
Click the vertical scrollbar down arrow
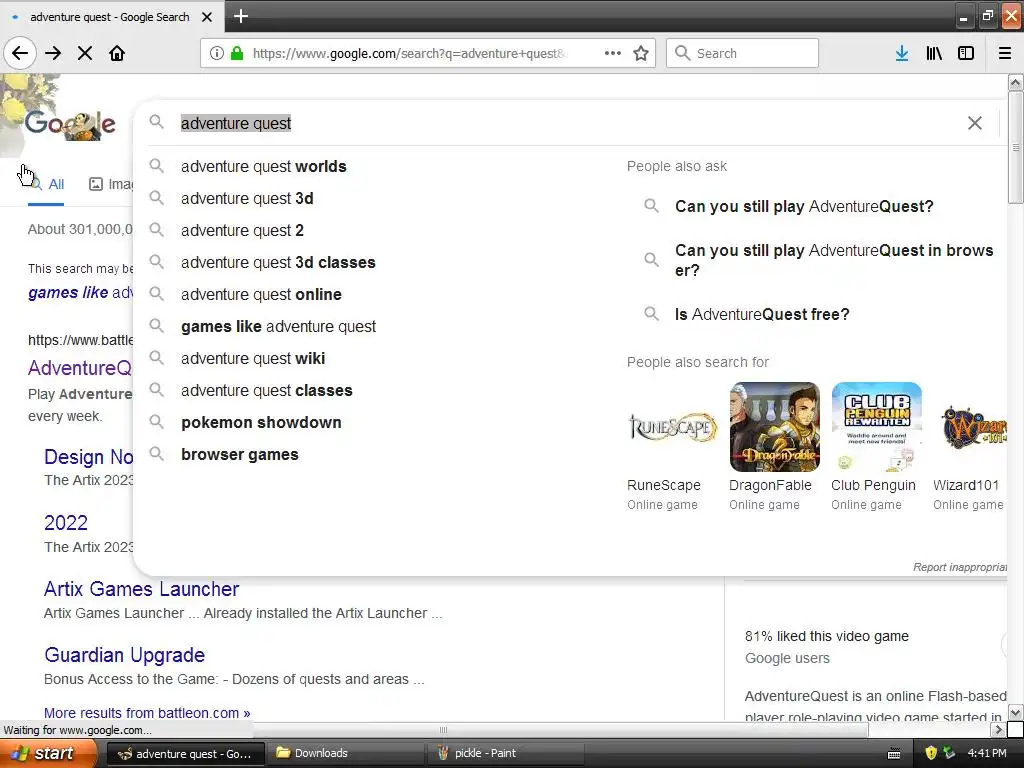[1015, 712]
